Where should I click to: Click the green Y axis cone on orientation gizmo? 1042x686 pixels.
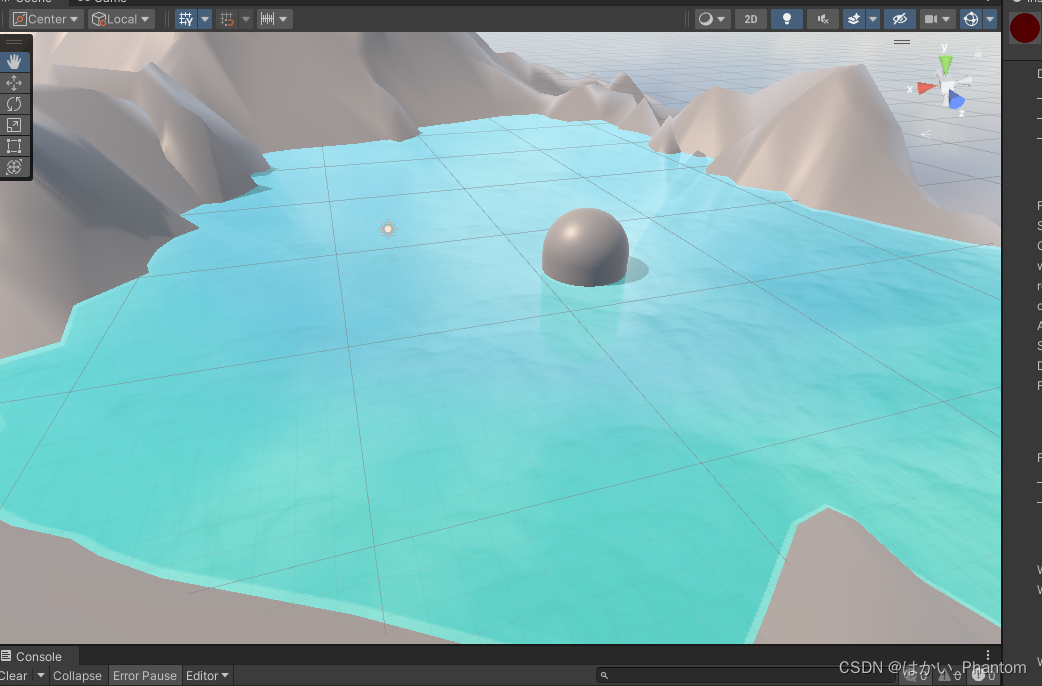tap(945, 64)
